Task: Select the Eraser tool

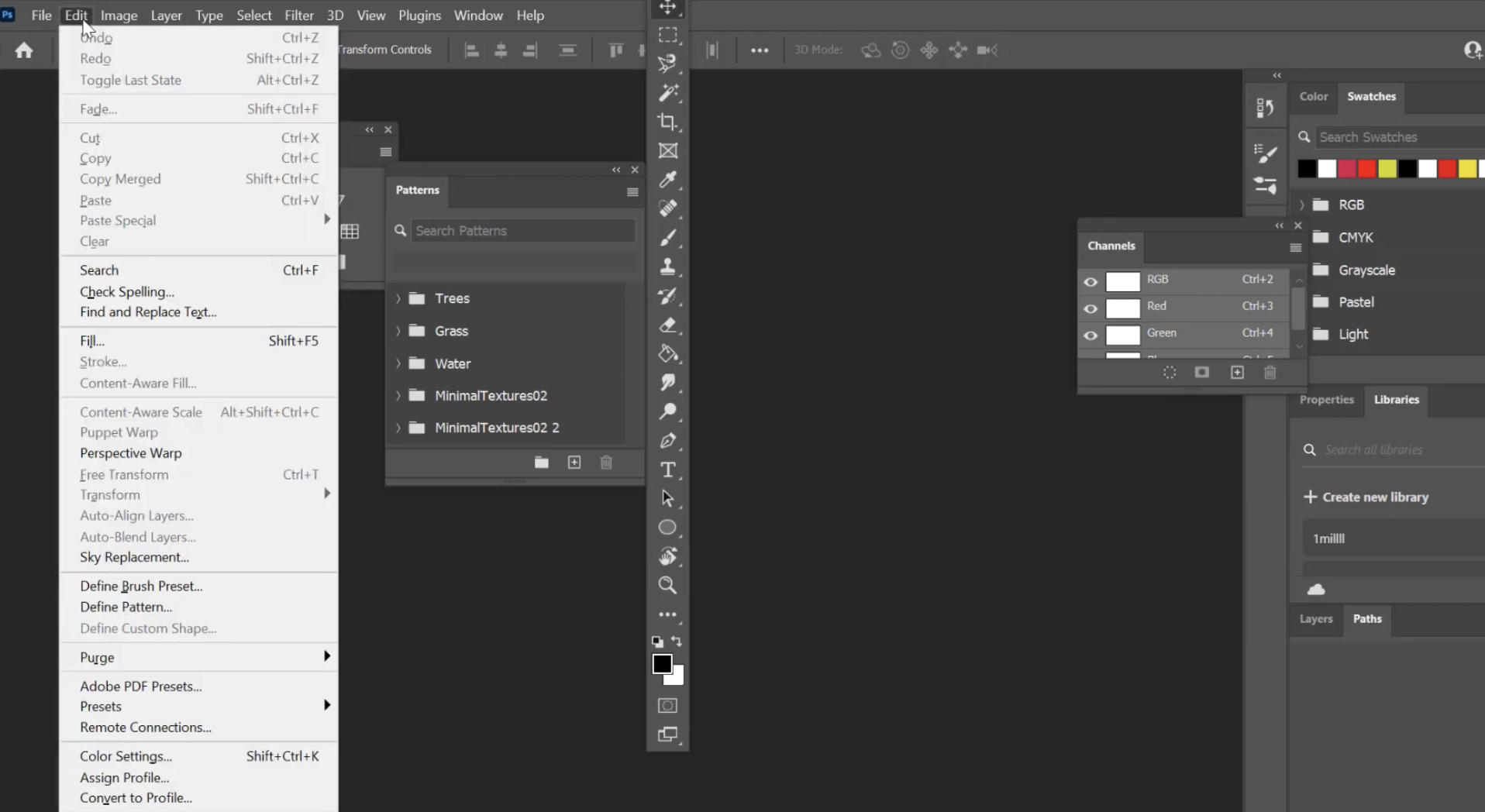Action: (667, 325)
